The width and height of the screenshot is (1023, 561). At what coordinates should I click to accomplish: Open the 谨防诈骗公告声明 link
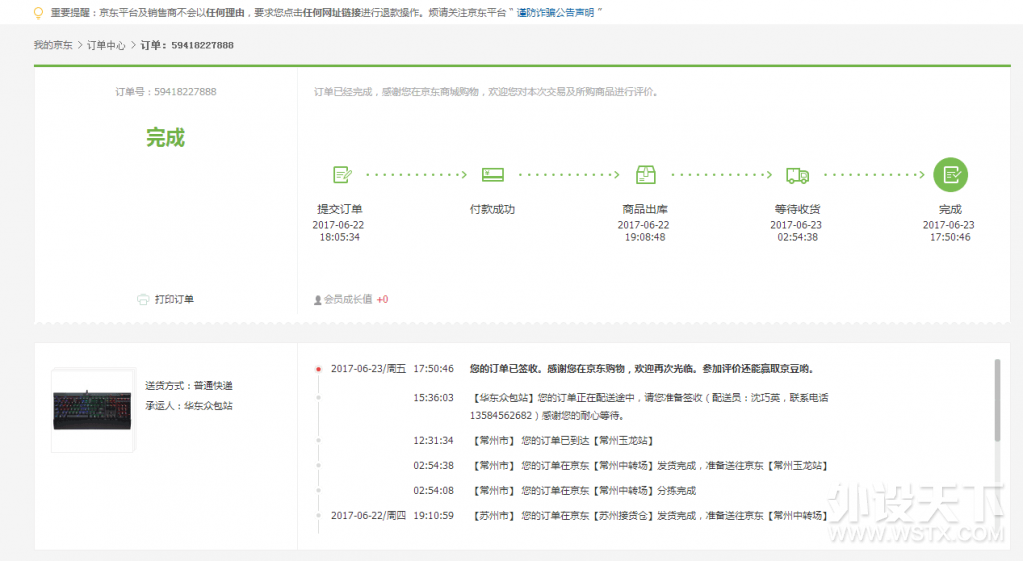555,13
